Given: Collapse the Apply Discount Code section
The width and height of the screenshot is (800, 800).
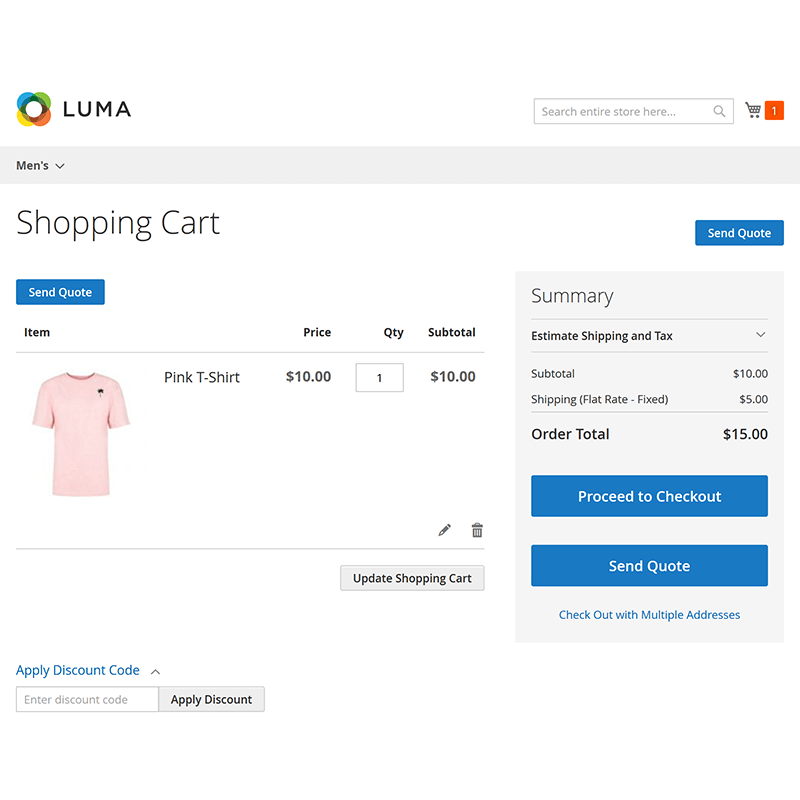Looking at the screenshot, I should click(x=155, y=670).
